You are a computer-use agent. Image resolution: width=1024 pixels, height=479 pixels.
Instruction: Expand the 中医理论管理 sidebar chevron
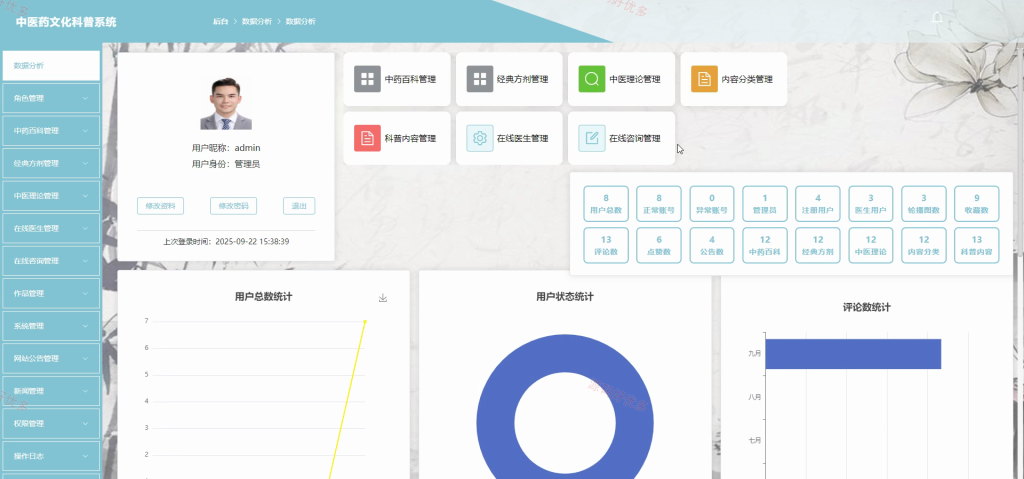pos(86,195)
